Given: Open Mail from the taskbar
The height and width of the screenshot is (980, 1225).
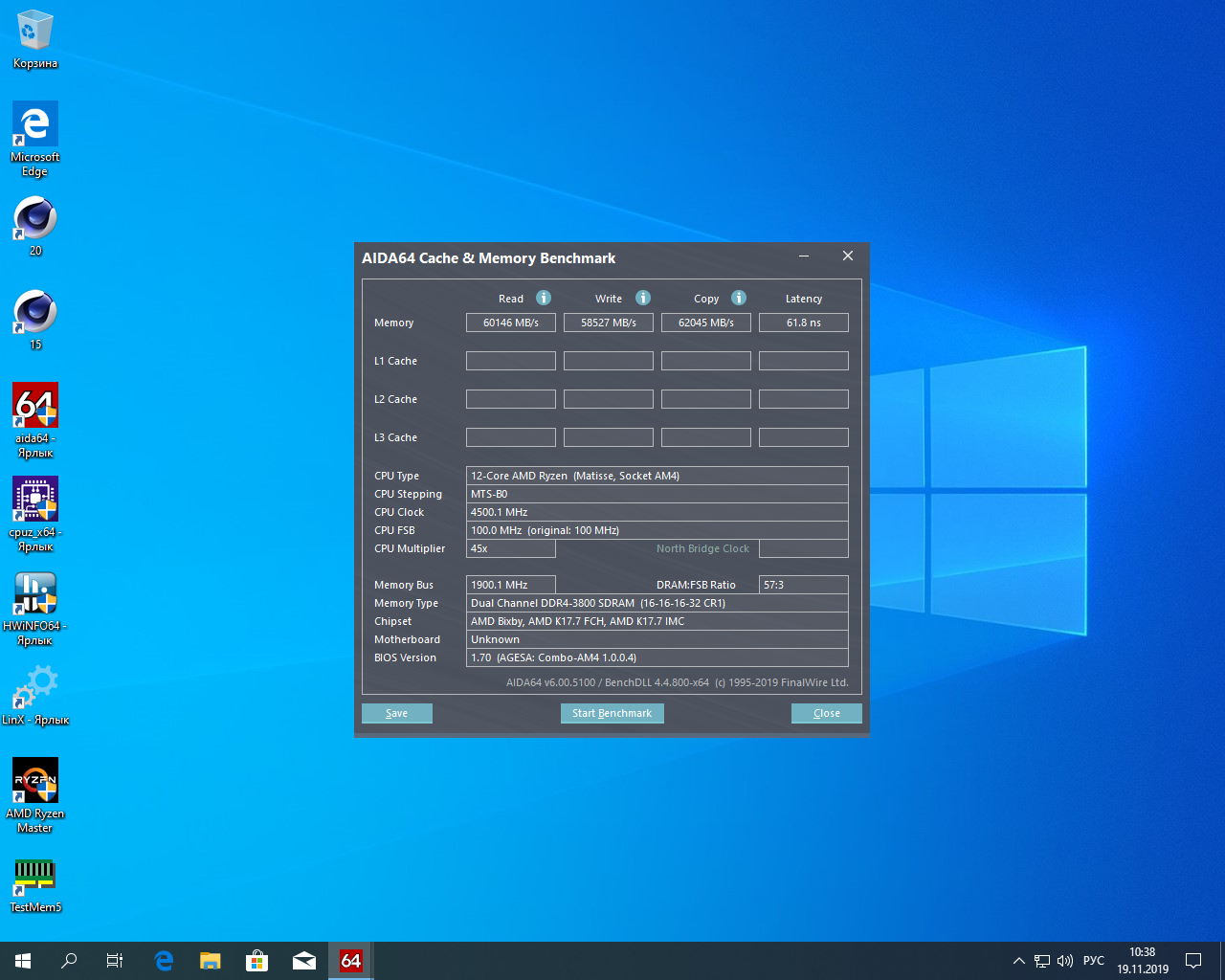Looking at the screenshot, I should (304, 961).
